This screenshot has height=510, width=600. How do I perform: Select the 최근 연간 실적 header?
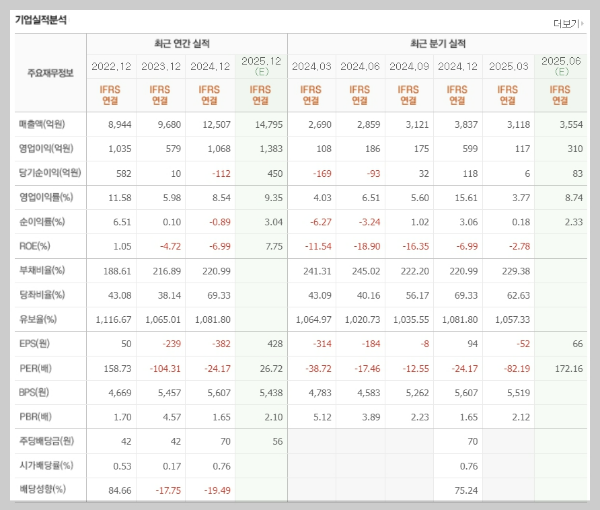pyautogui.click(x=182, y=43)
